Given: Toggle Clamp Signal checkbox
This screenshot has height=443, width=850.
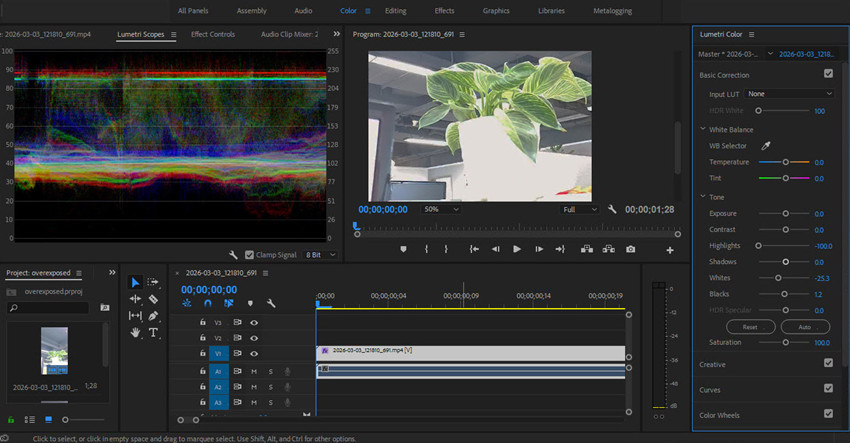Looking at the screenshot, I should (x=249, y=255).
